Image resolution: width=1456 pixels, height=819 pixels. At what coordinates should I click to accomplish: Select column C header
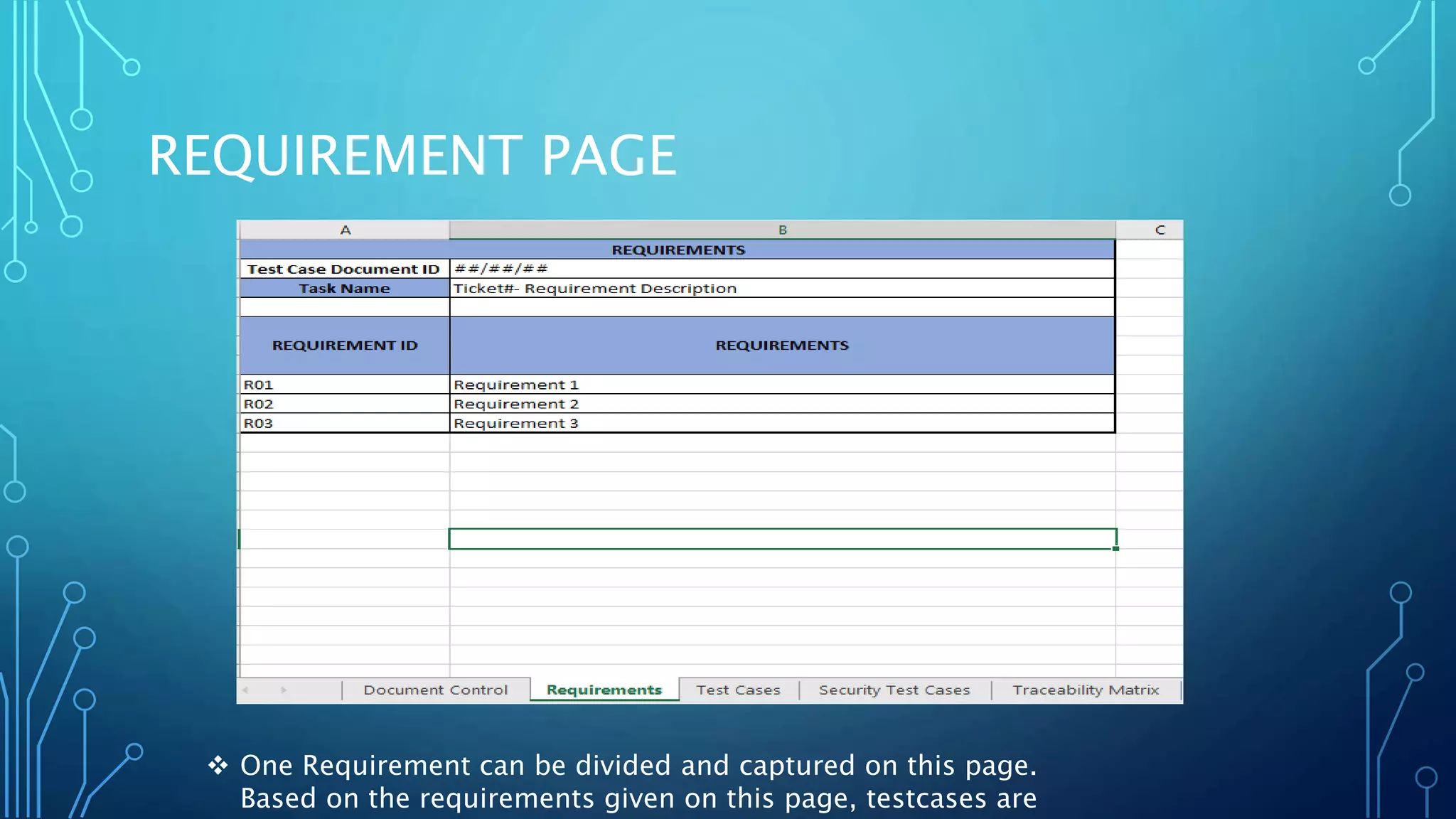[1160, 230]
